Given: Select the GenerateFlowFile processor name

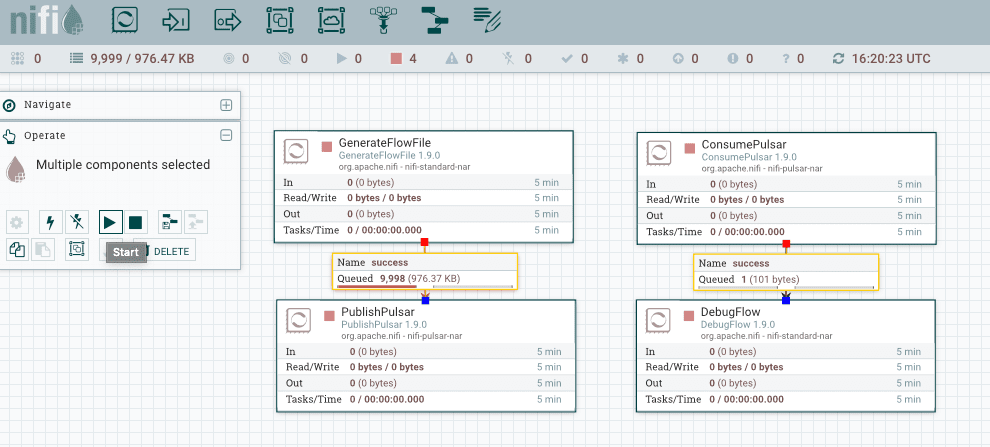Looking at the screenshot, I should point(385,143).
